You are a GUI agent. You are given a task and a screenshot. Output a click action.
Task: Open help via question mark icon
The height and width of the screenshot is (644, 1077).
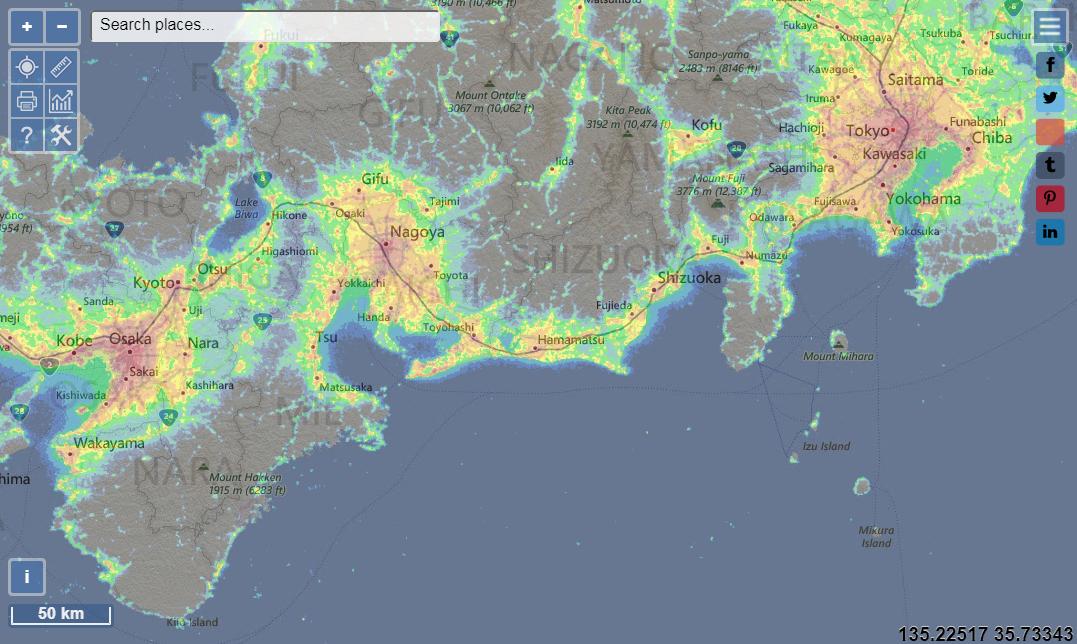tap(27, 135)
